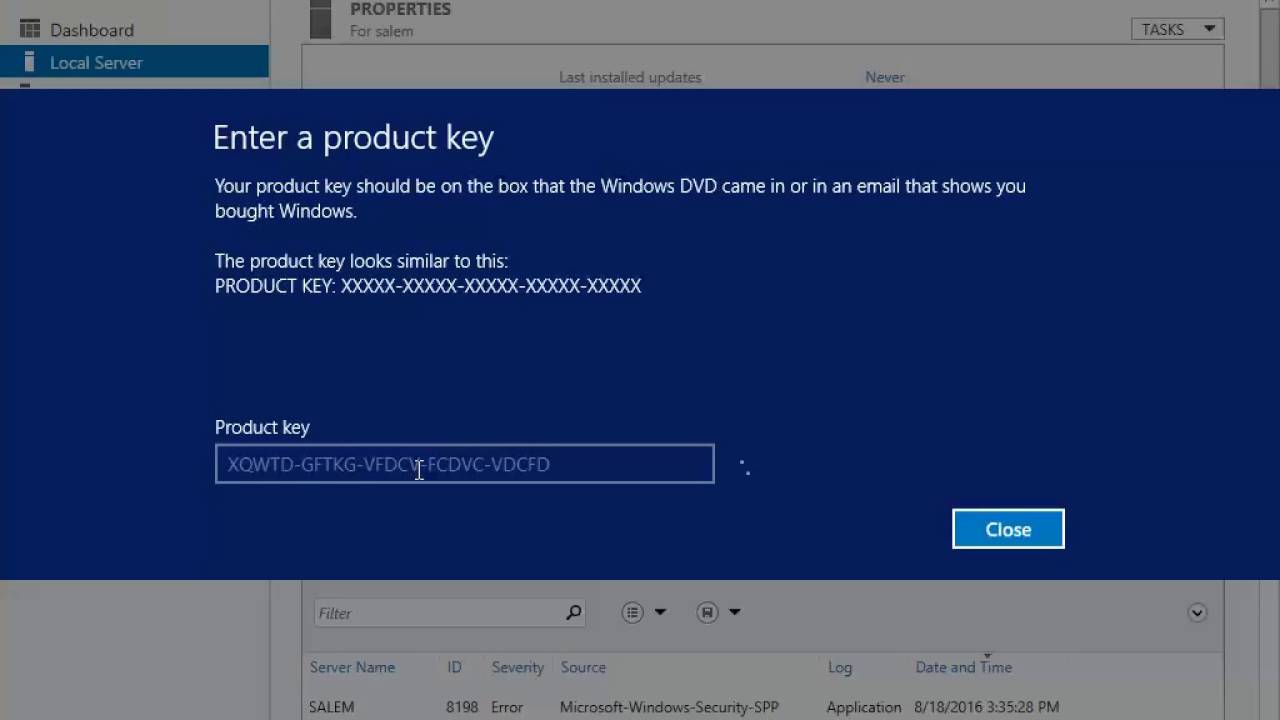Image resolution: width=1280 pixels, height=720 pixels.
Task: Select the SALEM server name cell
Action: click(332, 707)
